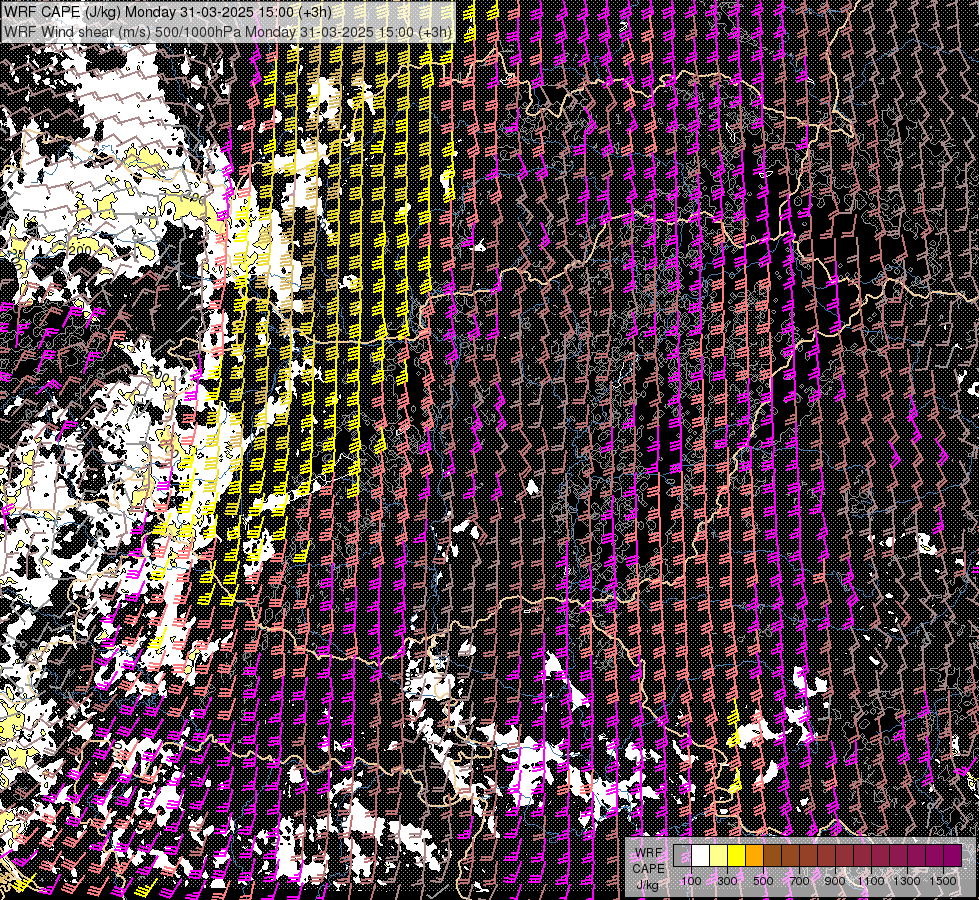Click the 'WRF CAPE J/kg' legend title
Viewport: 979px width, 900px height.
(648, 868)
